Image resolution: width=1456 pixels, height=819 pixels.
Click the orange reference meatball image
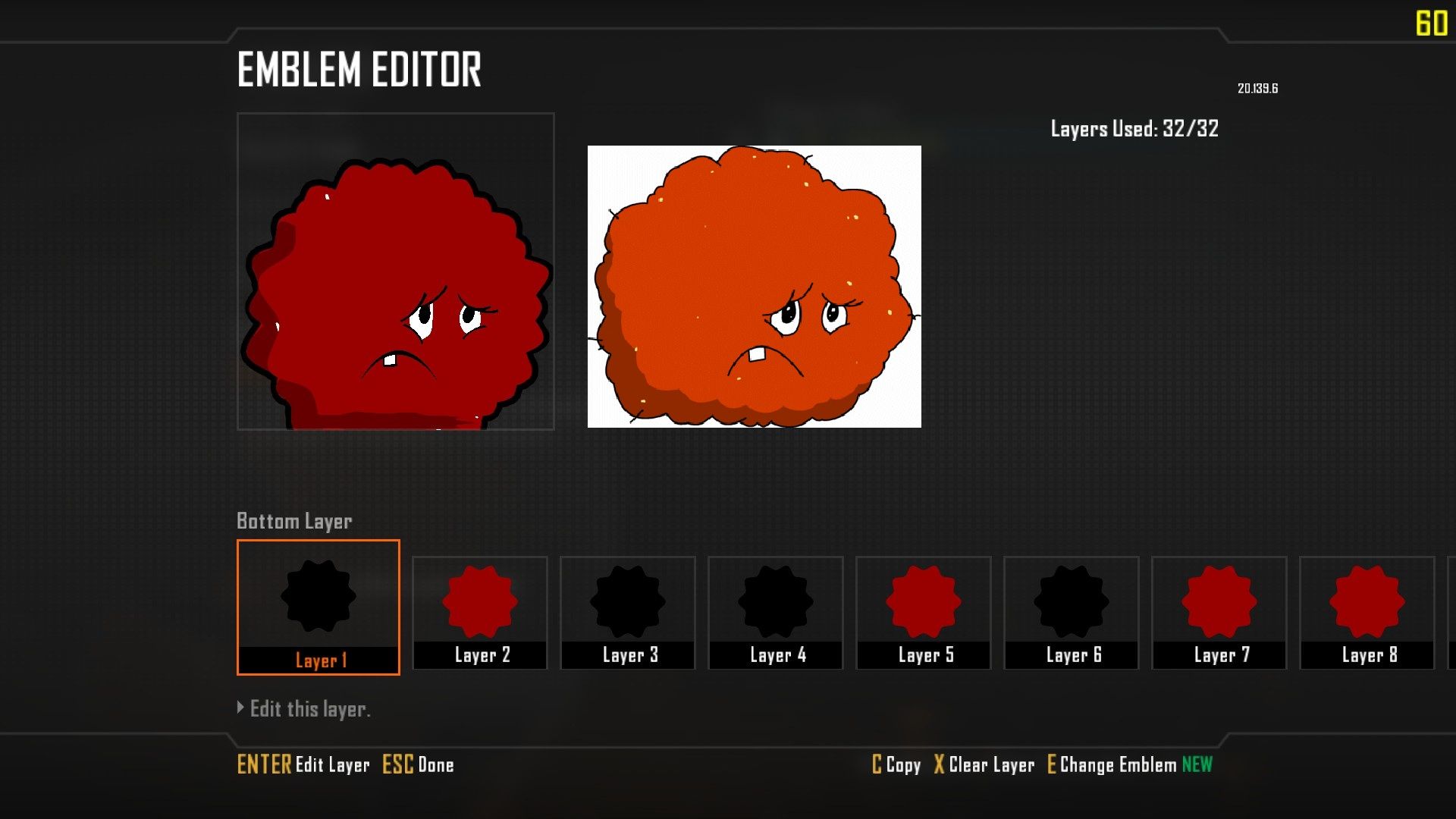[x=755, y=287]
